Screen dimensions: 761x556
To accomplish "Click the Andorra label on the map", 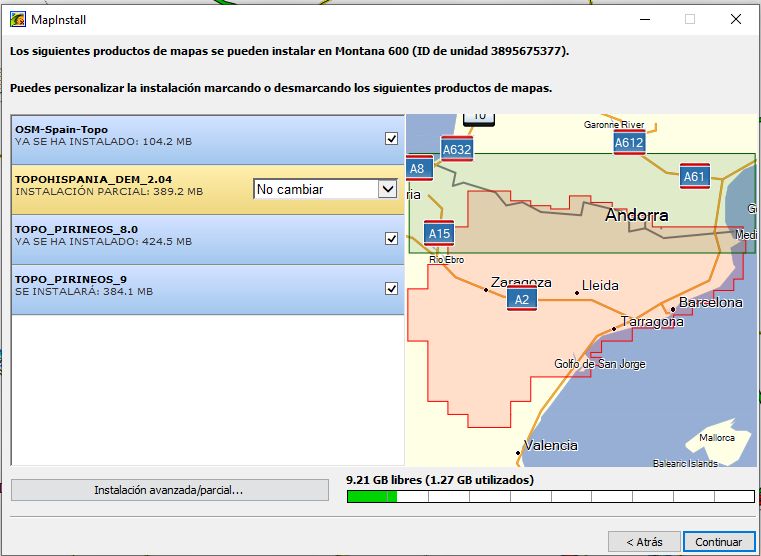I will click(x=637, y=215).
